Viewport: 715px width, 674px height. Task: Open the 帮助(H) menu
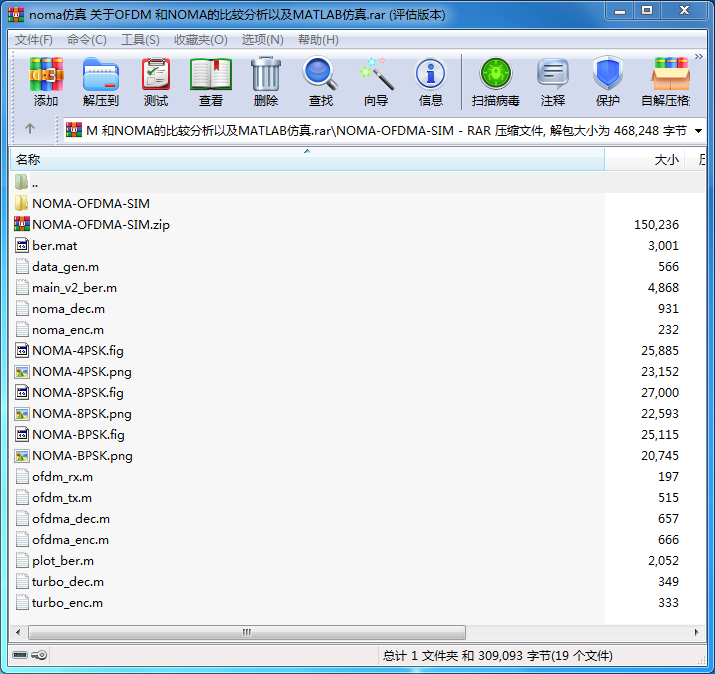click(x=318, y=40)
